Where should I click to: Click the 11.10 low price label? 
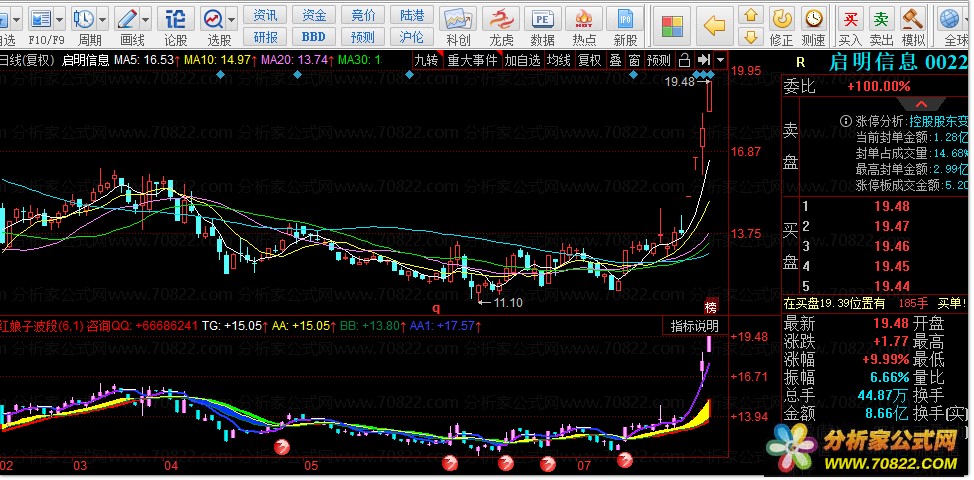click(x=508, y=302)
